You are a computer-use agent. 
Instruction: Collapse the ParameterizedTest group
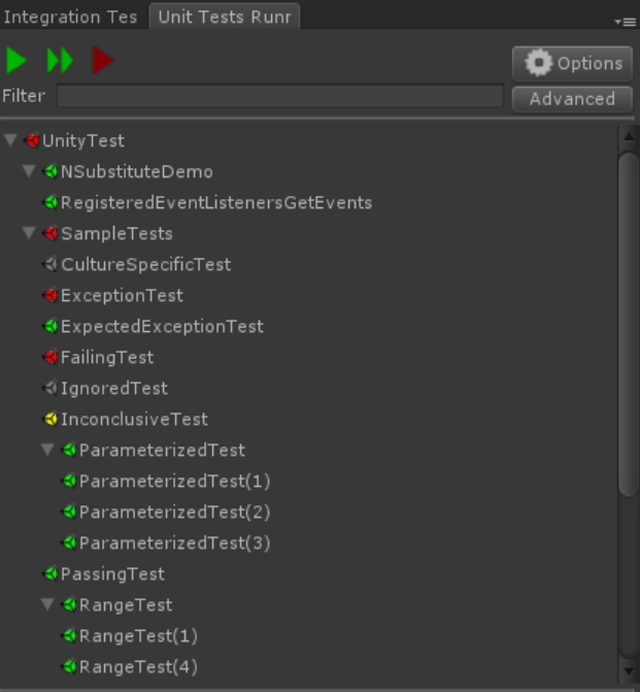[48, 451]
